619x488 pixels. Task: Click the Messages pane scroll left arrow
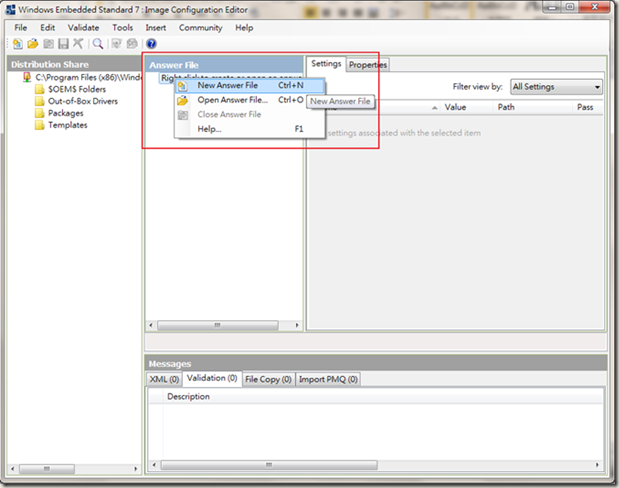(154, 465)
